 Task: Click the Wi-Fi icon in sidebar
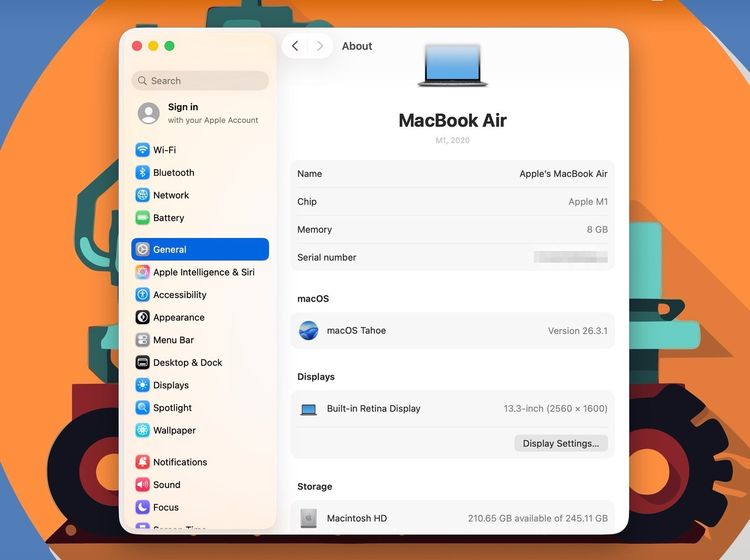click(x=143, y=150)
